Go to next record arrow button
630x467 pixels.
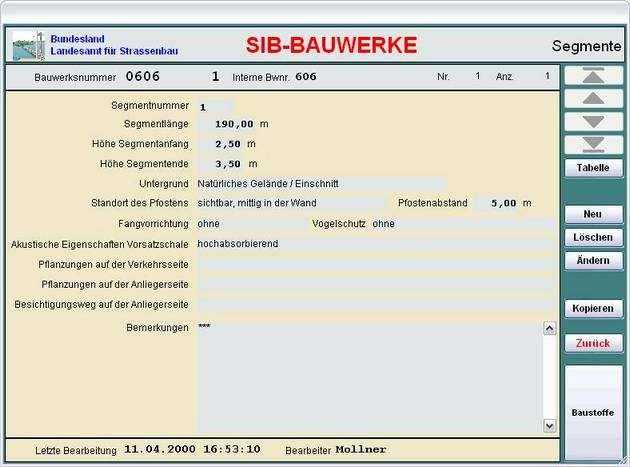pyautogui.click(x=593, y=122)
